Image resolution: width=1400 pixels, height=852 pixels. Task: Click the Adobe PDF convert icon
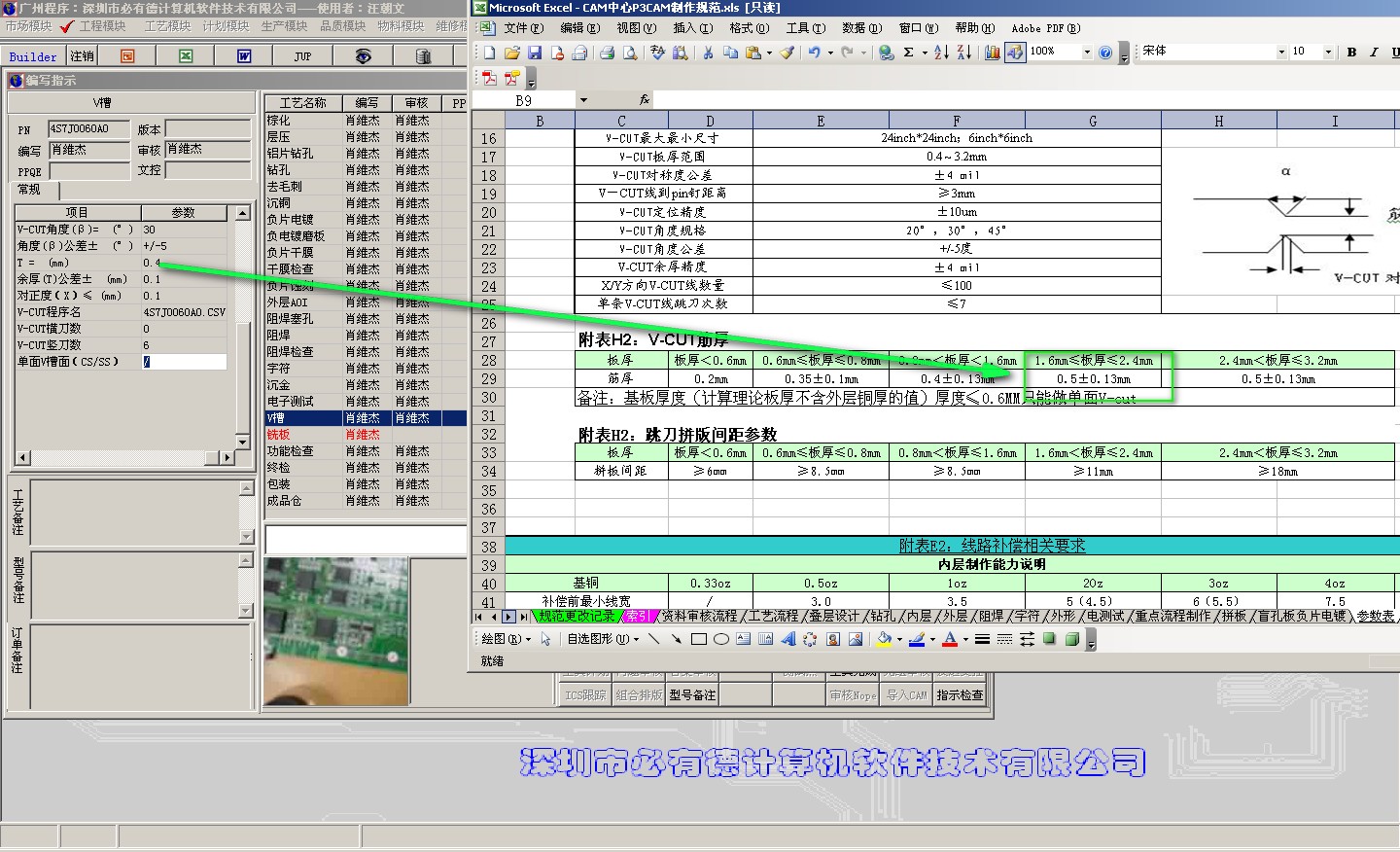(x=490, y=78)
